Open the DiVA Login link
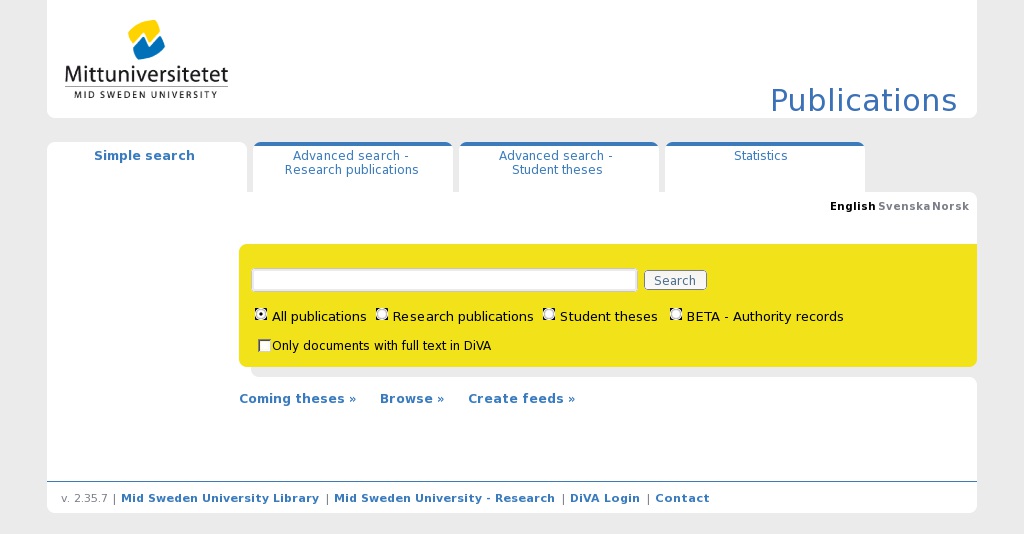The image size is (1024, 534). click(605, 498)
